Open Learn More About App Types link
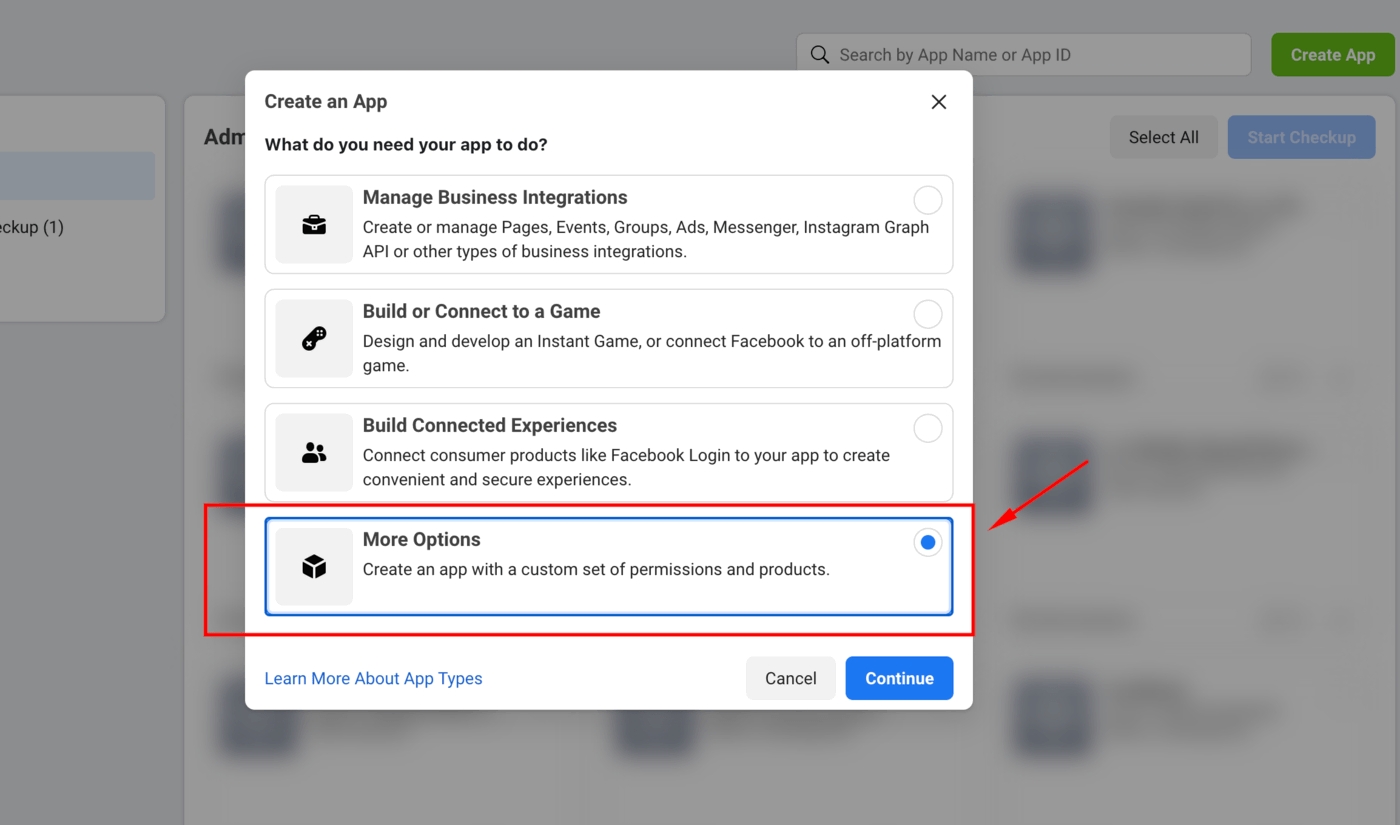Viewport: 1400px width, 825px height. (x=373, y=678)
